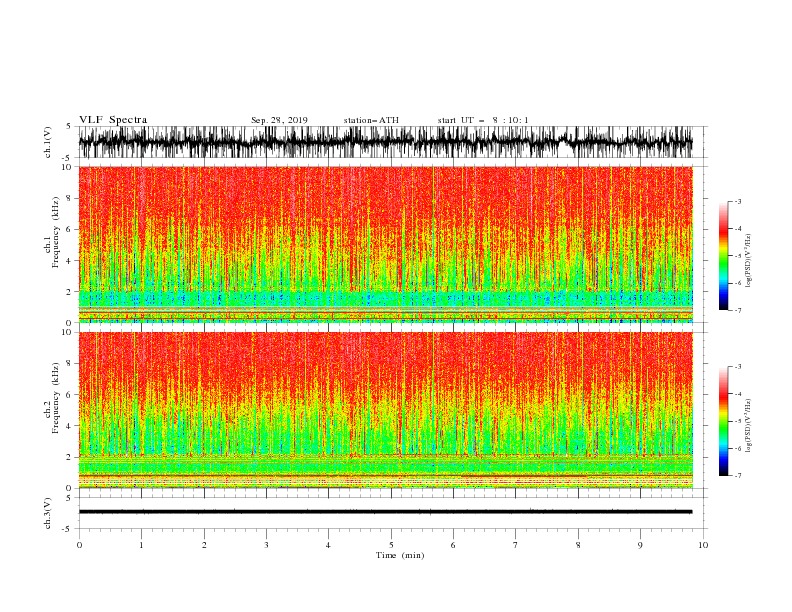Click the "6" minute tick on time axis

[x=453, y=545]
